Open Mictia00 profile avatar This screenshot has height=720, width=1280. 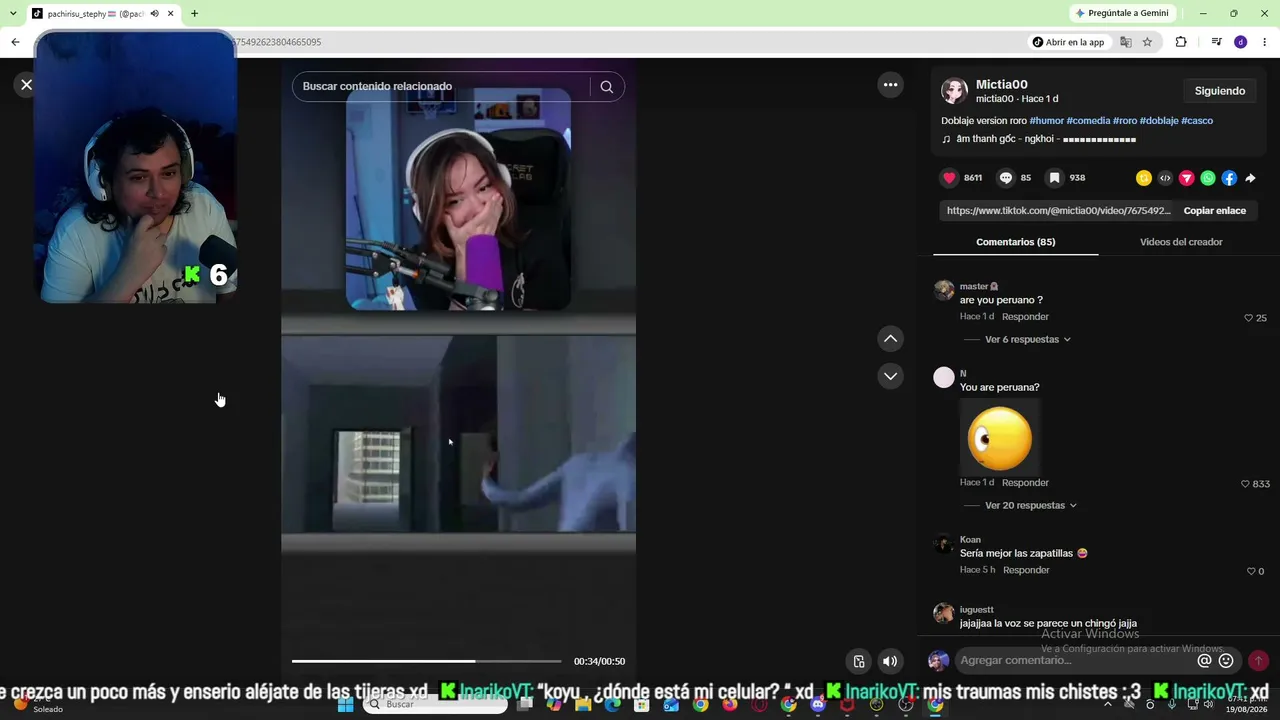[x=955, y=91]
